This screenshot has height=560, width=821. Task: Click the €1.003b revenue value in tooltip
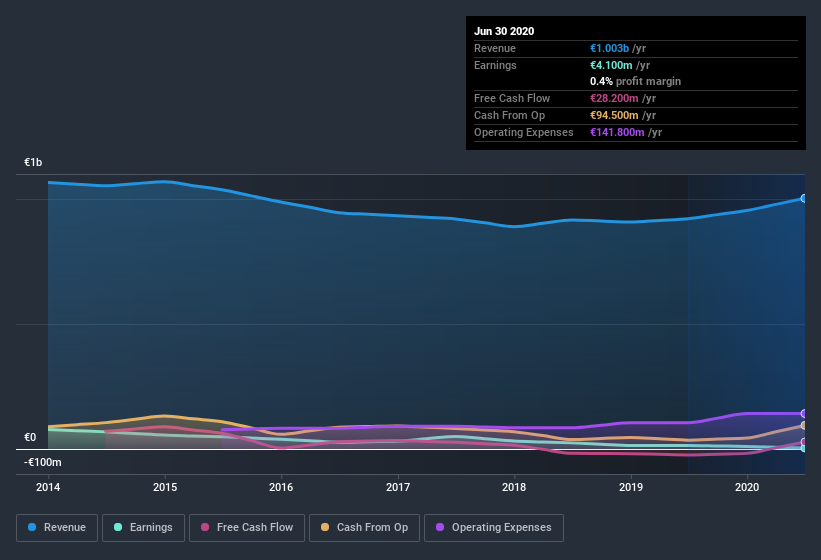coord(609,48)
